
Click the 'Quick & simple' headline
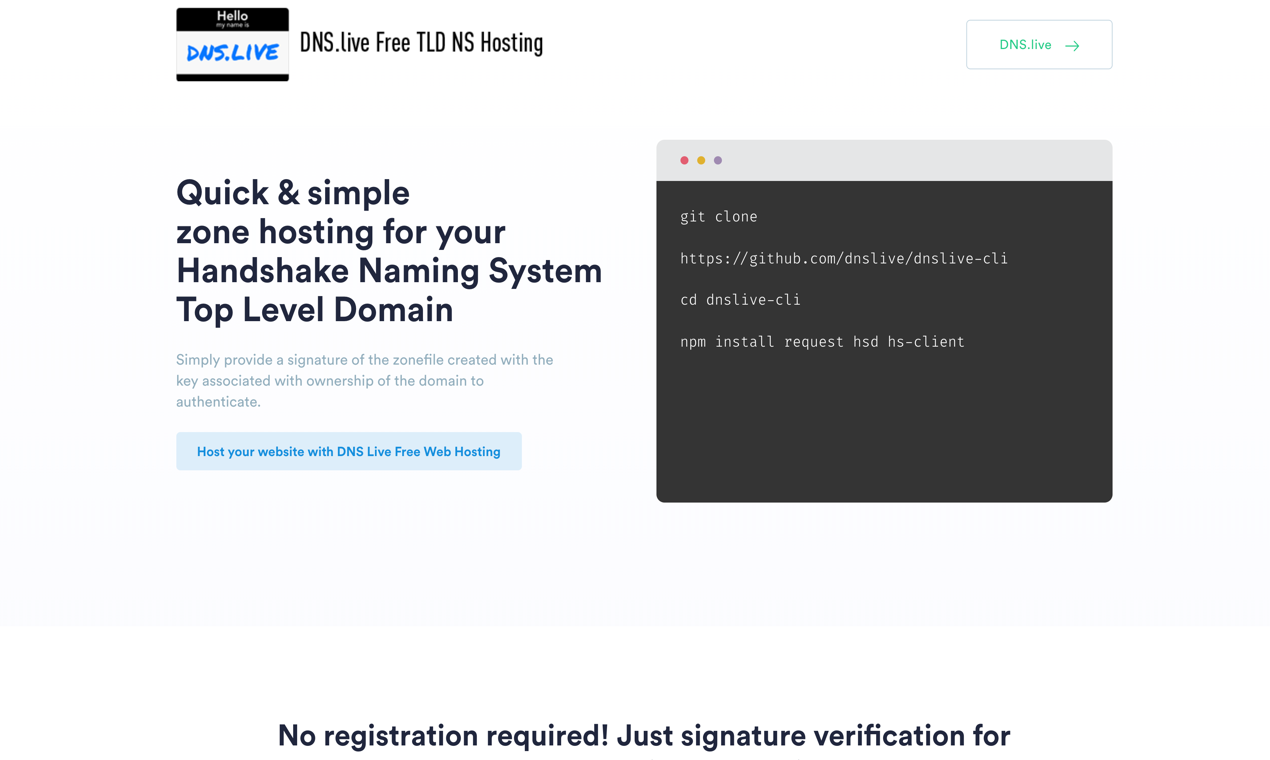[292, 192]
